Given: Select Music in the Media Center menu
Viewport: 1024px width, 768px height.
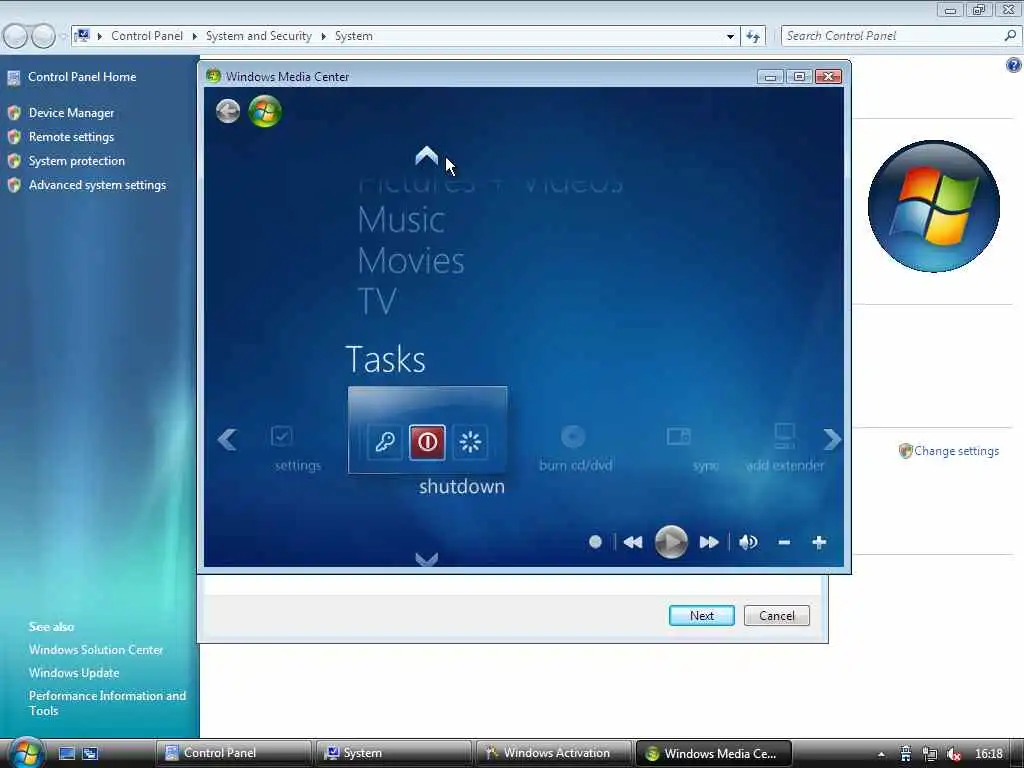Looking at the screenshot, I should click(401, 219).
